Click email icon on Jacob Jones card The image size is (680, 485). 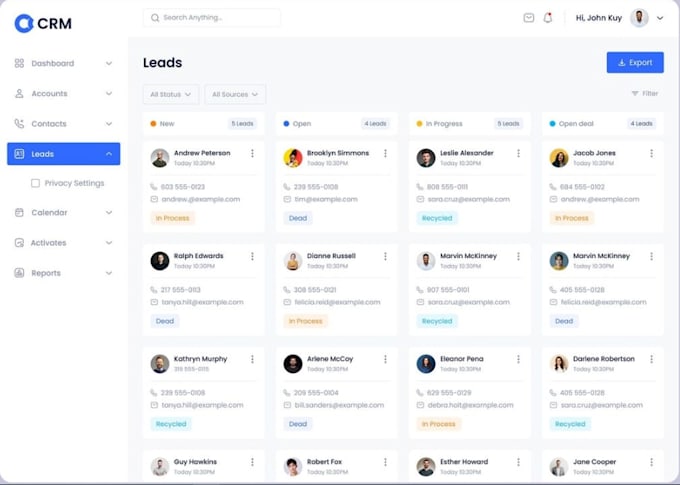tap(553, 200)
